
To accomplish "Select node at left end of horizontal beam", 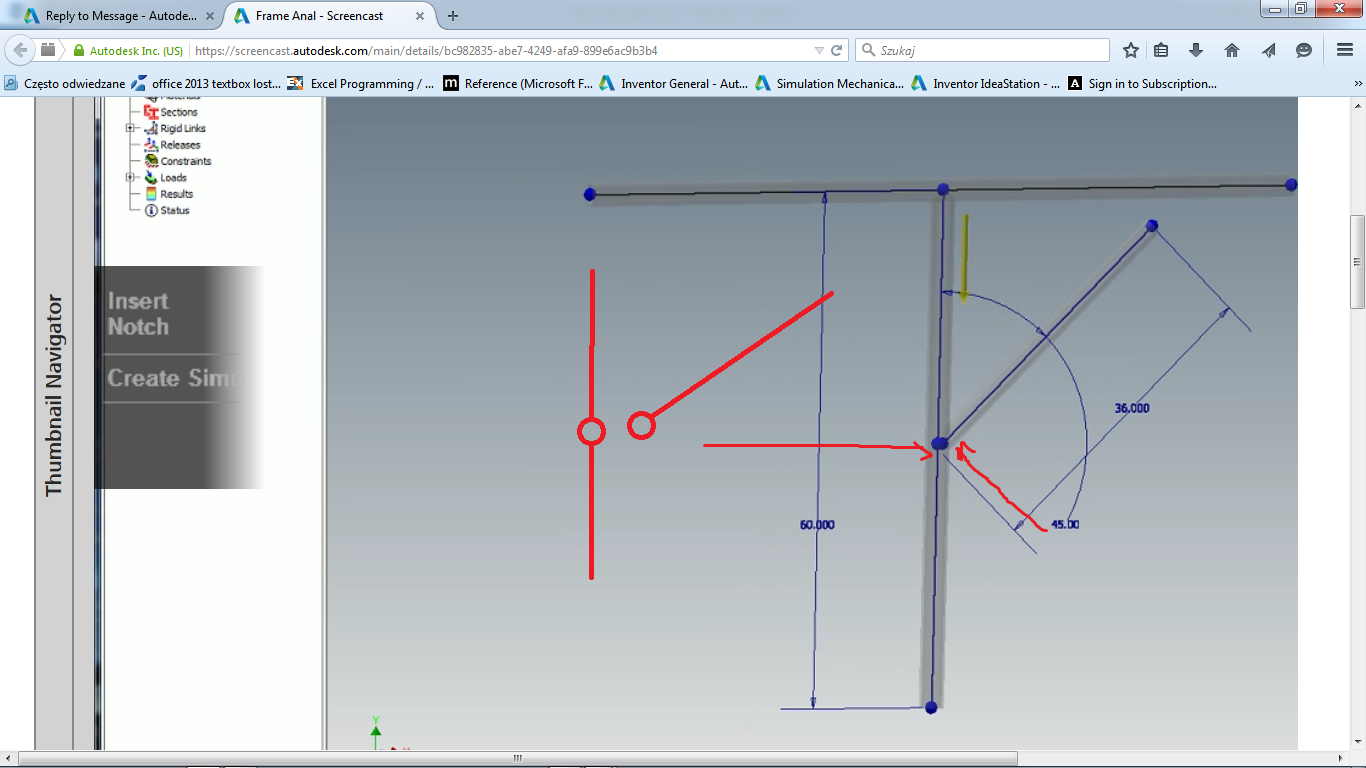I will 590,194.
